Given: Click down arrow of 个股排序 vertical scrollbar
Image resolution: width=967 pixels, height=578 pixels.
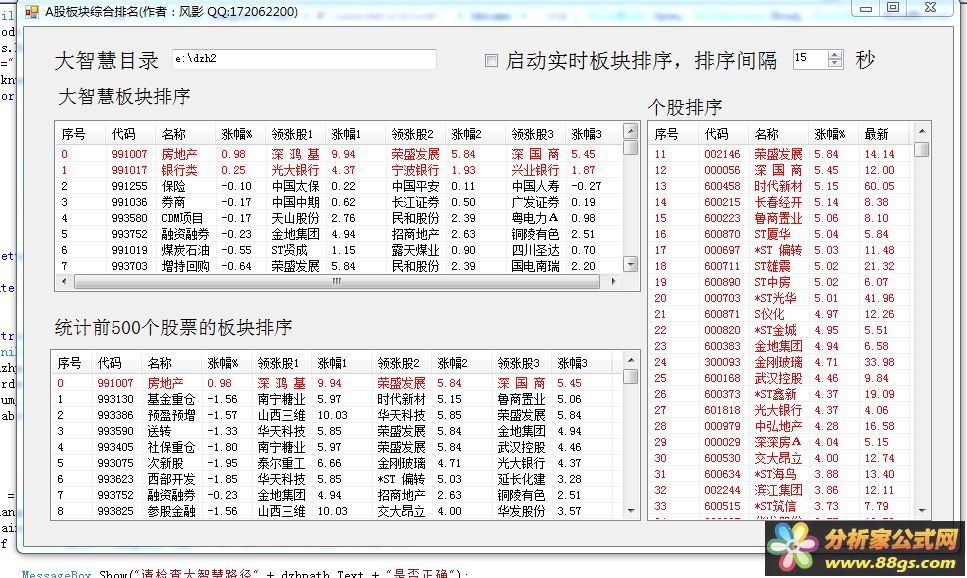Looking at the screenshot, I should [922, 511].
